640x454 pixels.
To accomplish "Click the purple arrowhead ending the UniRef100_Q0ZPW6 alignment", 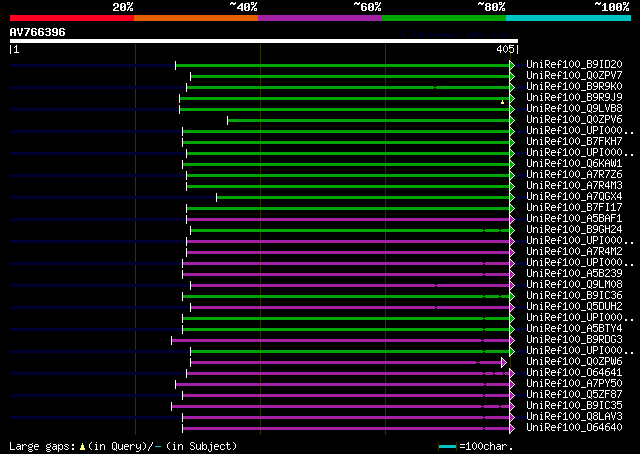I will point(504,363).
